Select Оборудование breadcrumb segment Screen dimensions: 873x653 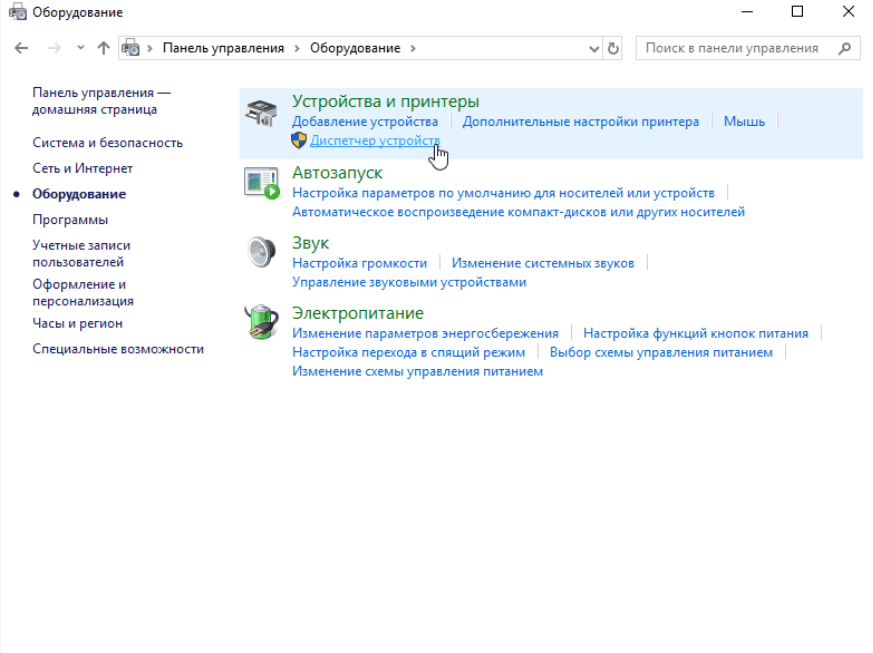coord(355,48)
